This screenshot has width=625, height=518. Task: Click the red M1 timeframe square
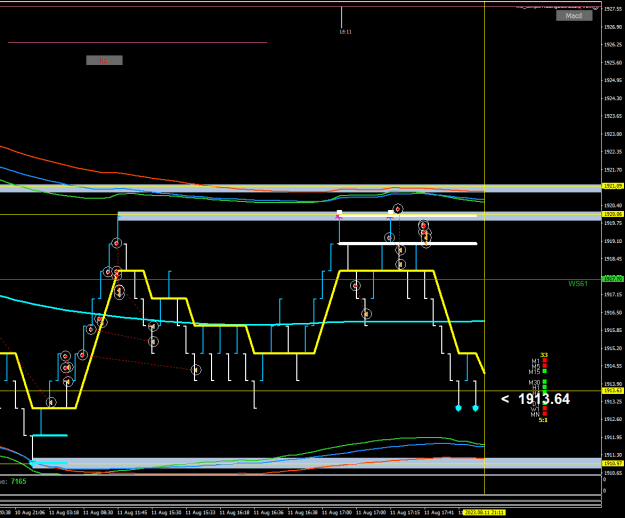point(544,361)
